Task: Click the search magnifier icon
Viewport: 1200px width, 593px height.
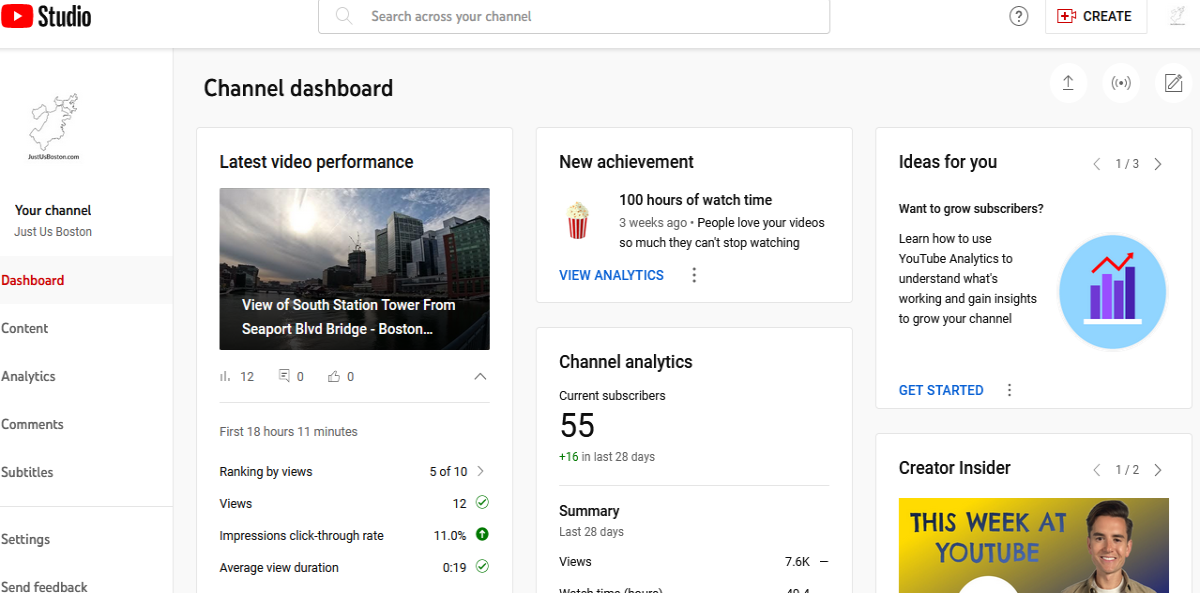Action: click(x=344, y=16)
